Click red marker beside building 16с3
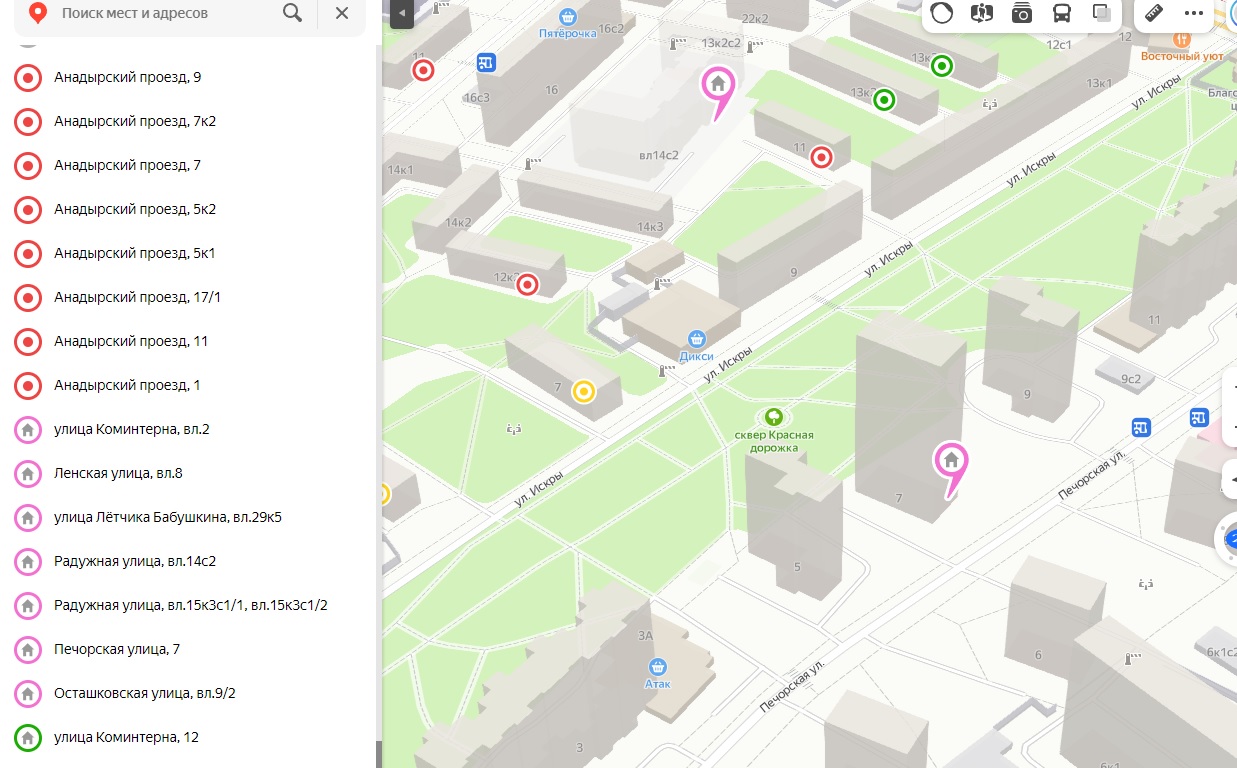 pos(424,71)
